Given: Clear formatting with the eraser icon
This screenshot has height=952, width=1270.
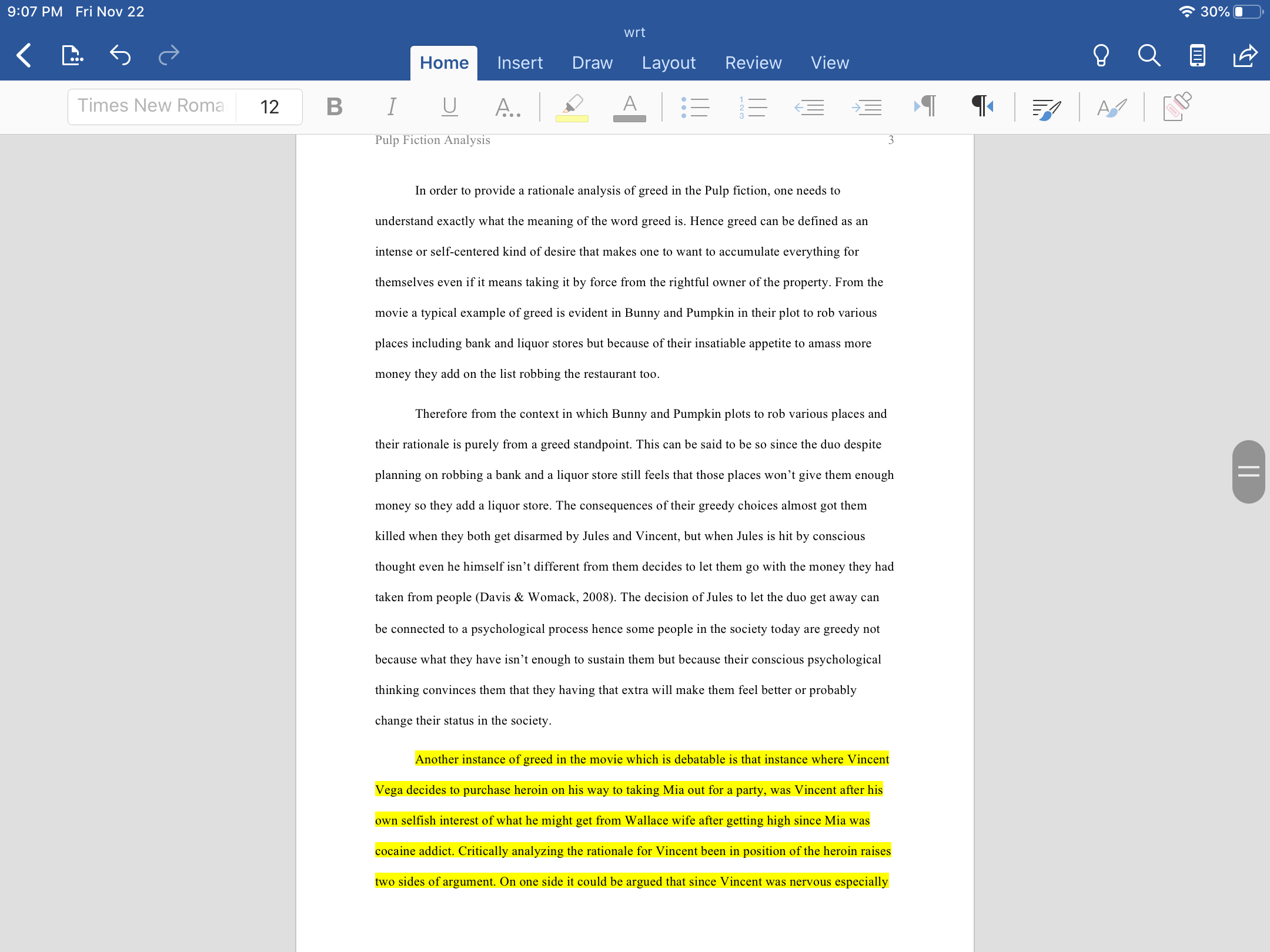Looking at the screenshot, I should tap(1177, 106).
